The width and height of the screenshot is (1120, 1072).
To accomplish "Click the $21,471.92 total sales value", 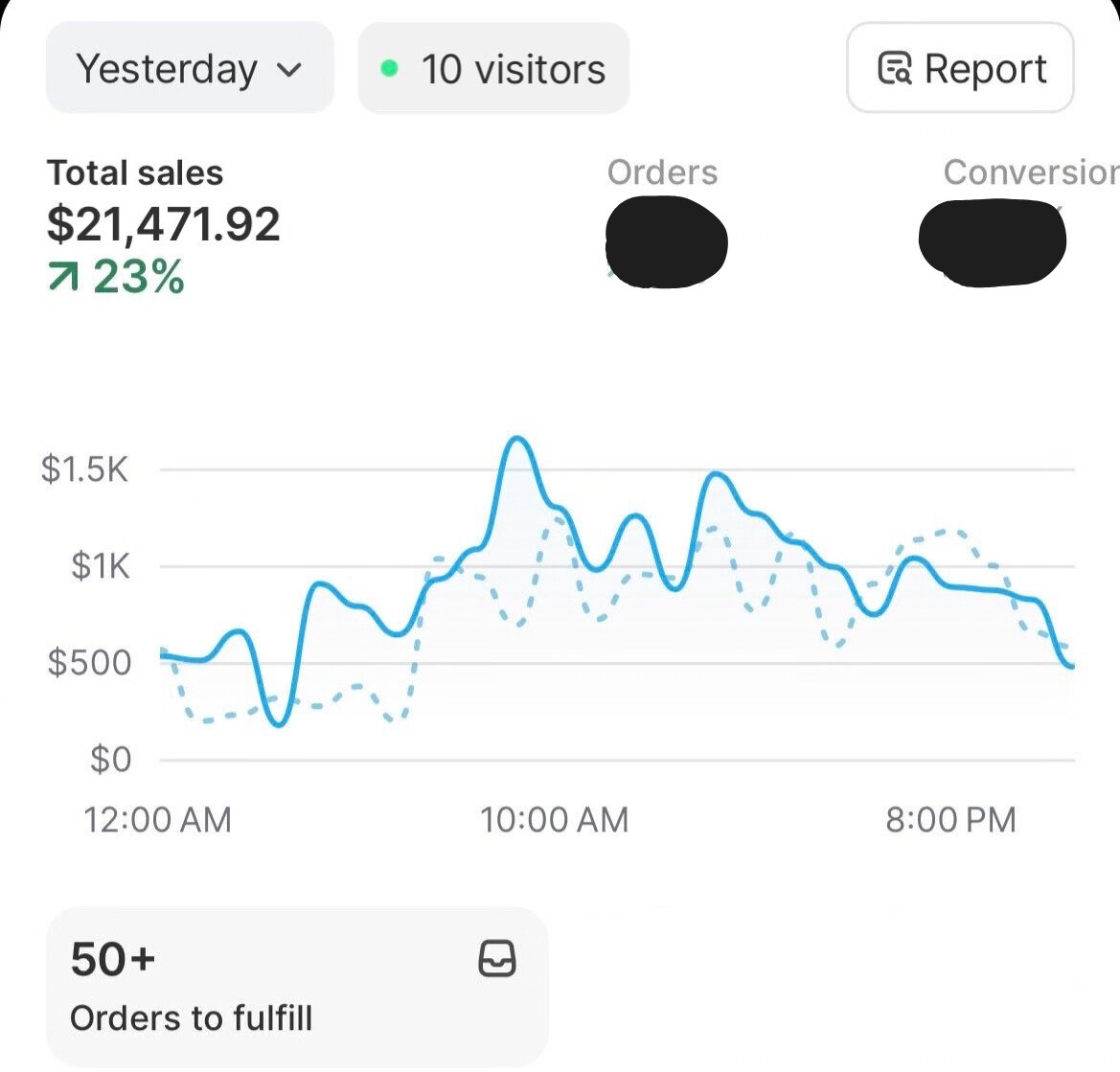I will click(164, 224).
